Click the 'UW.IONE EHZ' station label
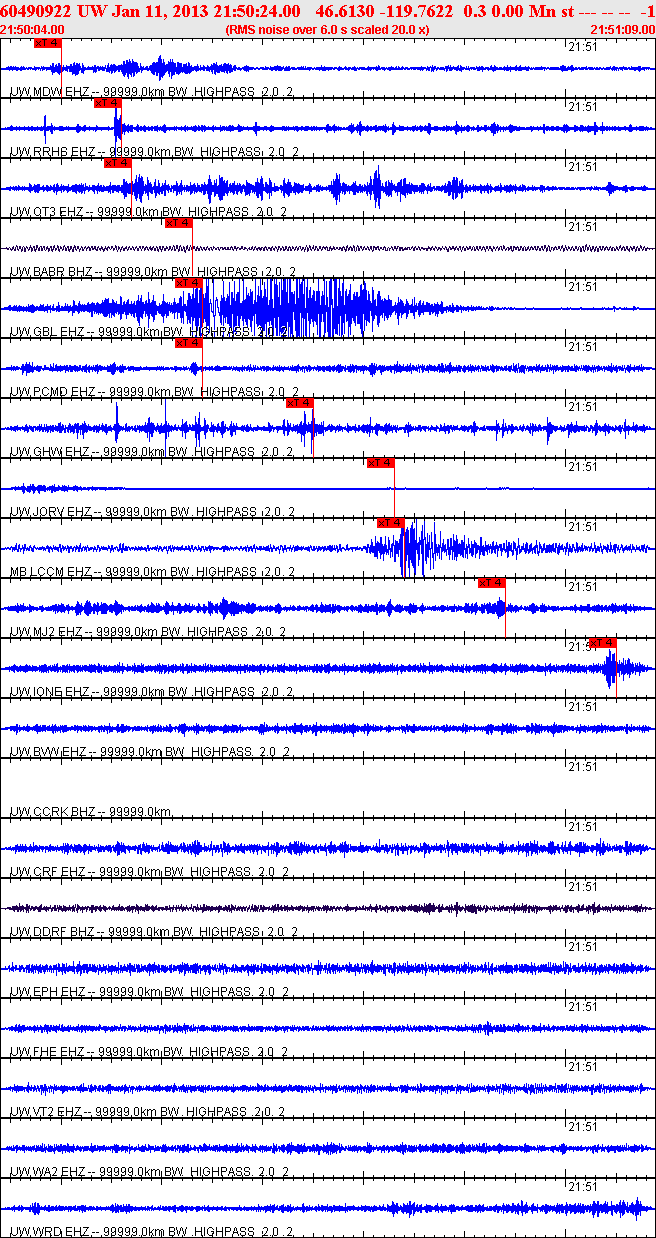 [x=50, y=692]
